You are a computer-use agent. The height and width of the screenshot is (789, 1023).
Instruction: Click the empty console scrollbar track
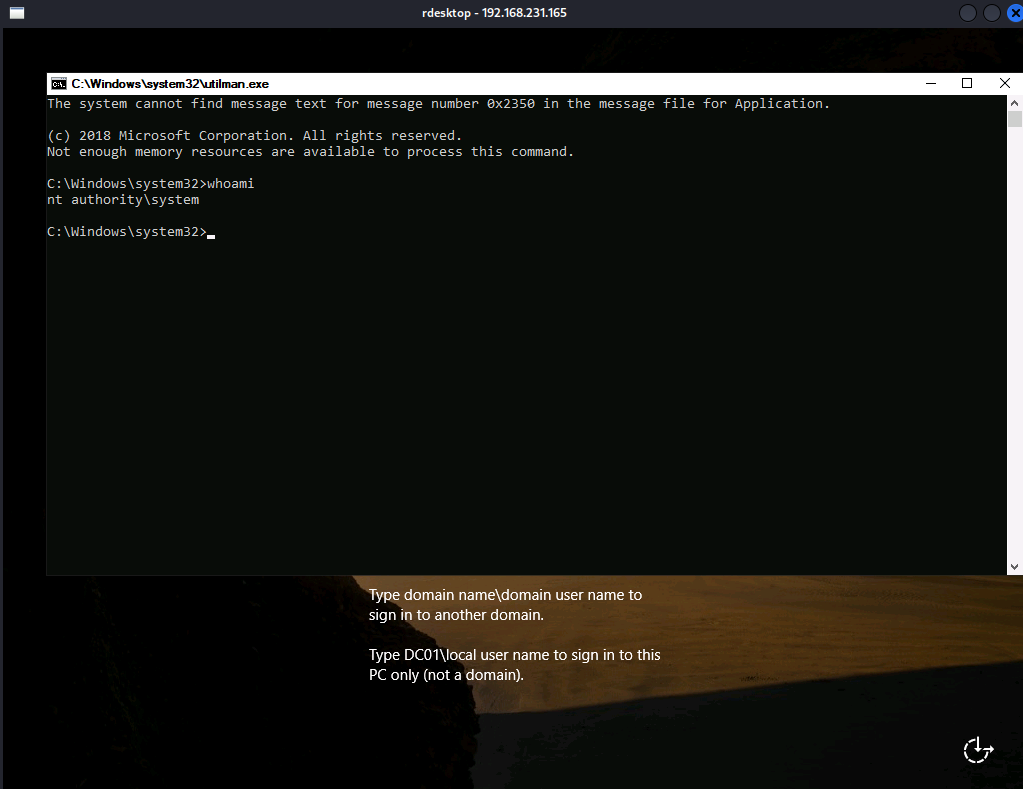[1014, 350]
